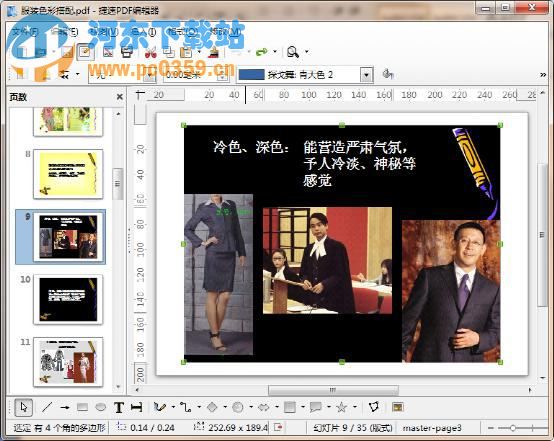
Task: Click the document modified indicator in status bar
Action: pos(278,428)
